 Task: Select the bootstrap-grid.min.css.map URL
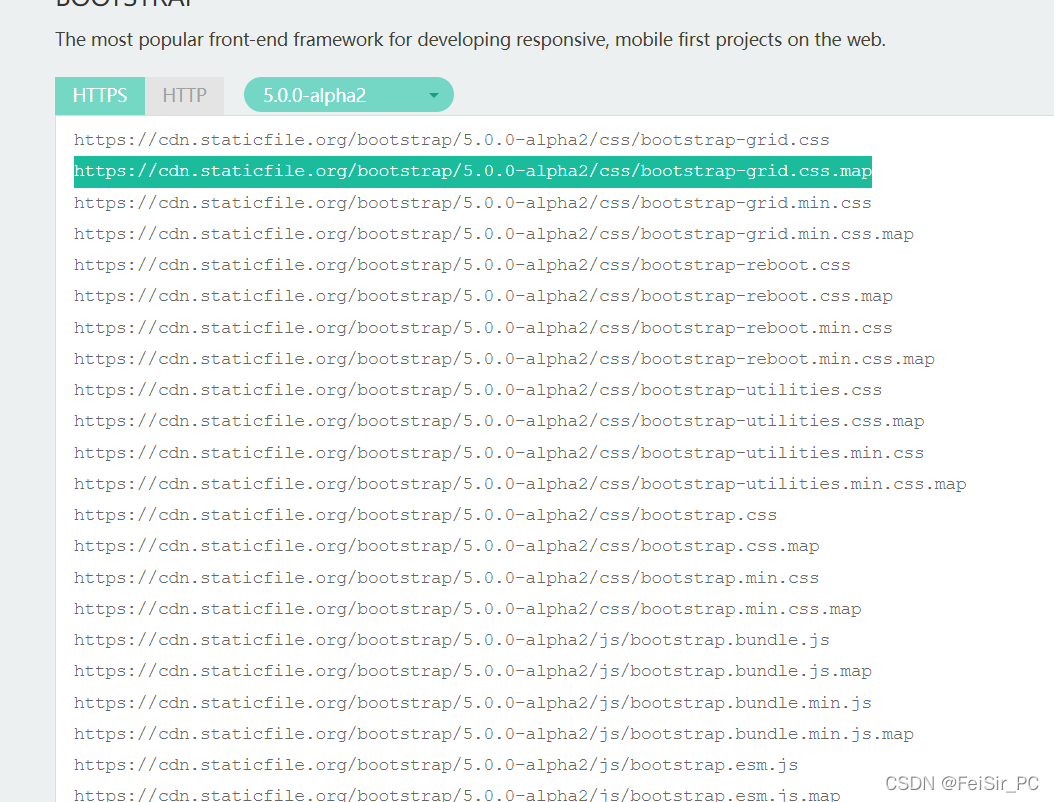pyautogui.click(x=493, y=234)
